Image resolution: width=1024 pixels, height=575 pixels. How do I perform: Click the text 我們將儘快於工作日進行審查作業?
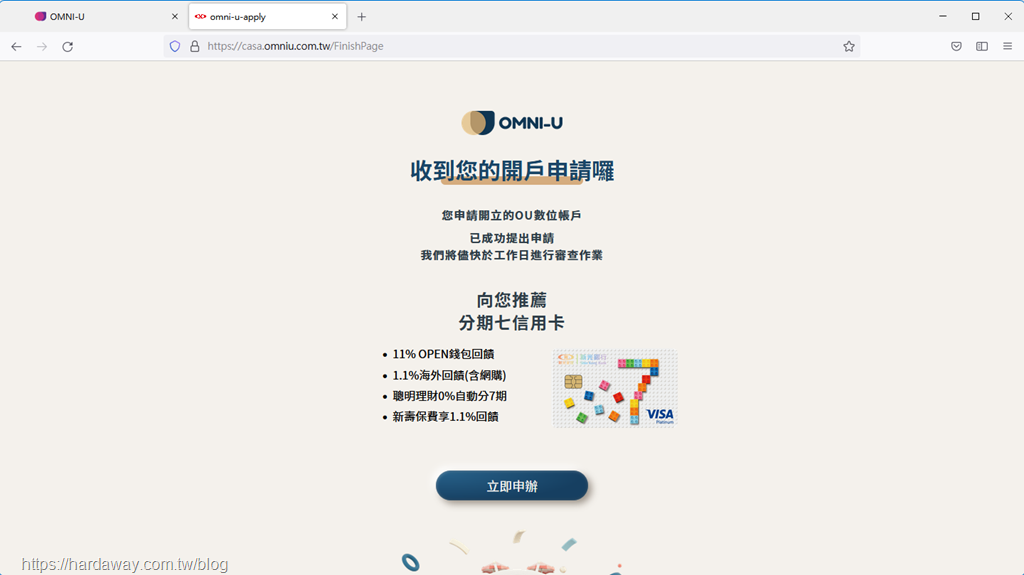(511, 255)
